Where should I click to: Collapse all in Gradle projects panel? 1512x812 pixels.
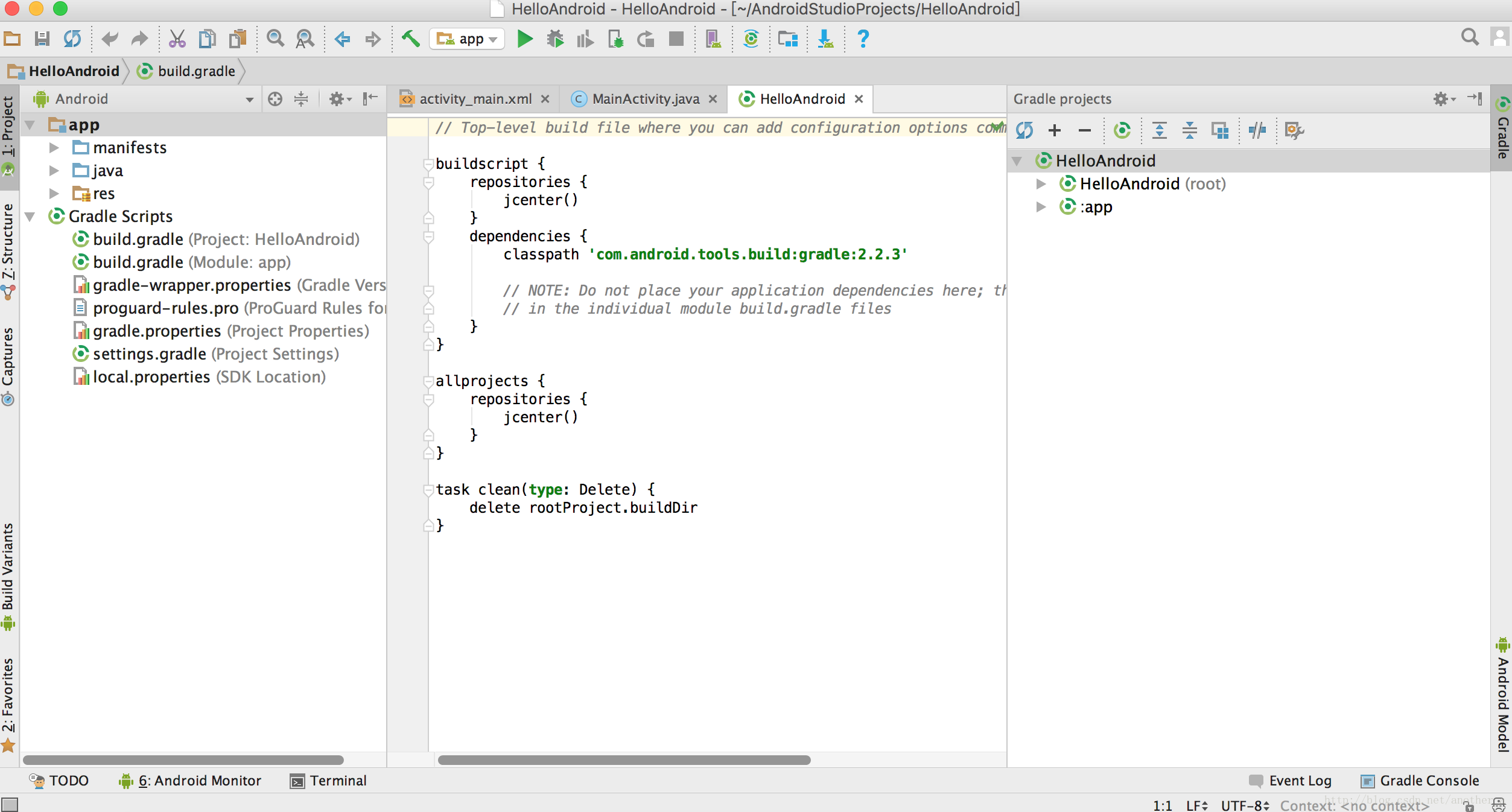click(x=1190, y=130)
